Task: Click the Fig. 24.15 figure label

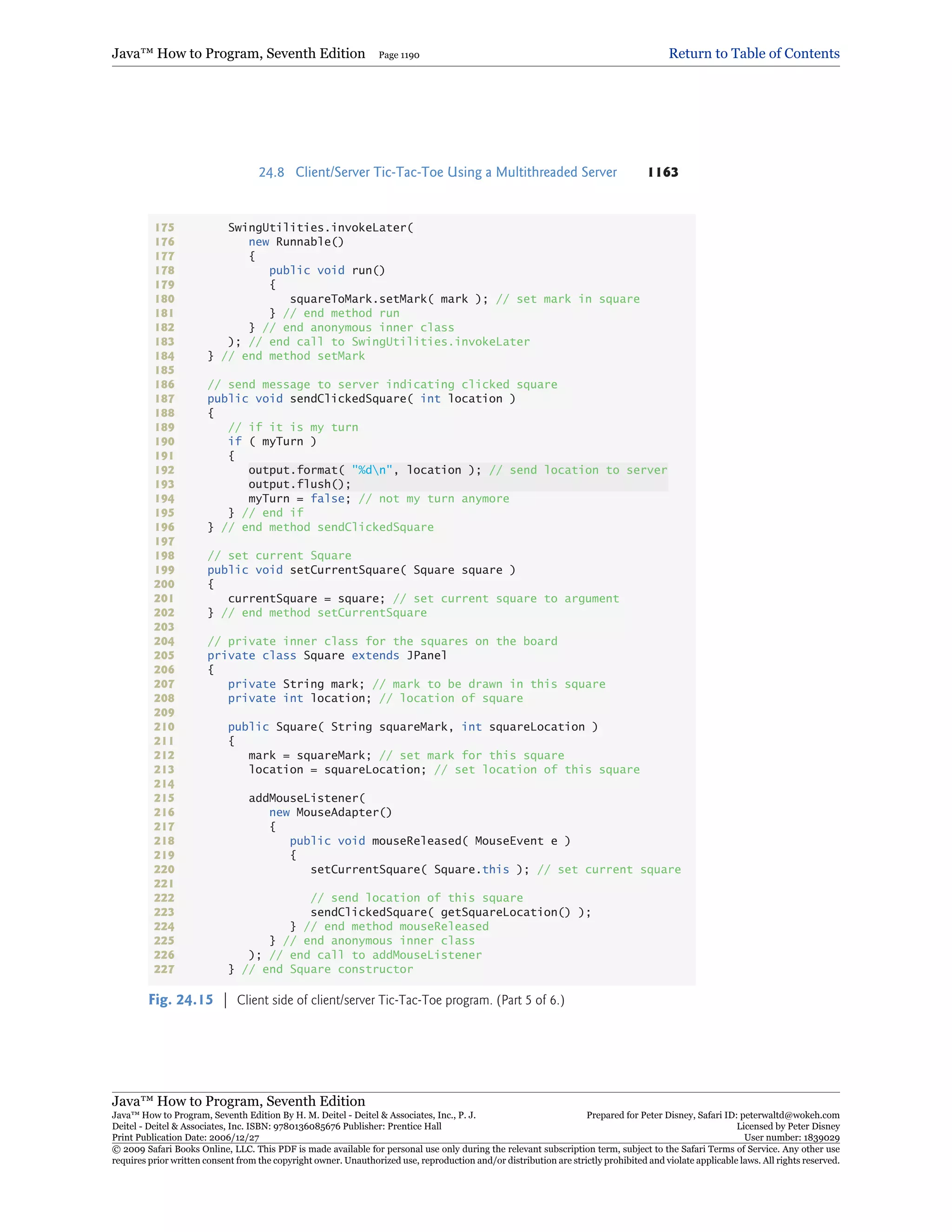Action: click(x=180, y=1000)
